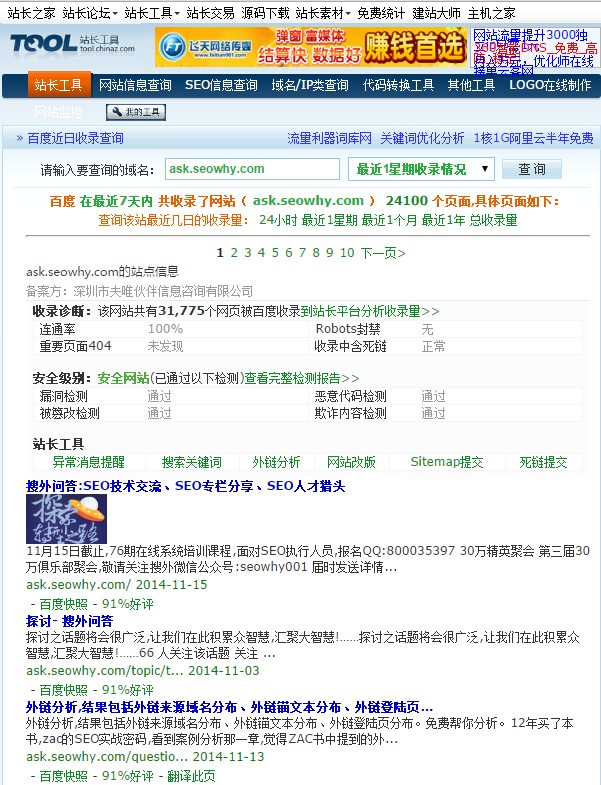Open the Sitemap提交 tool link
Image resolution: width=601 pixels, height=785 pixels.
[x=447, y=462]
